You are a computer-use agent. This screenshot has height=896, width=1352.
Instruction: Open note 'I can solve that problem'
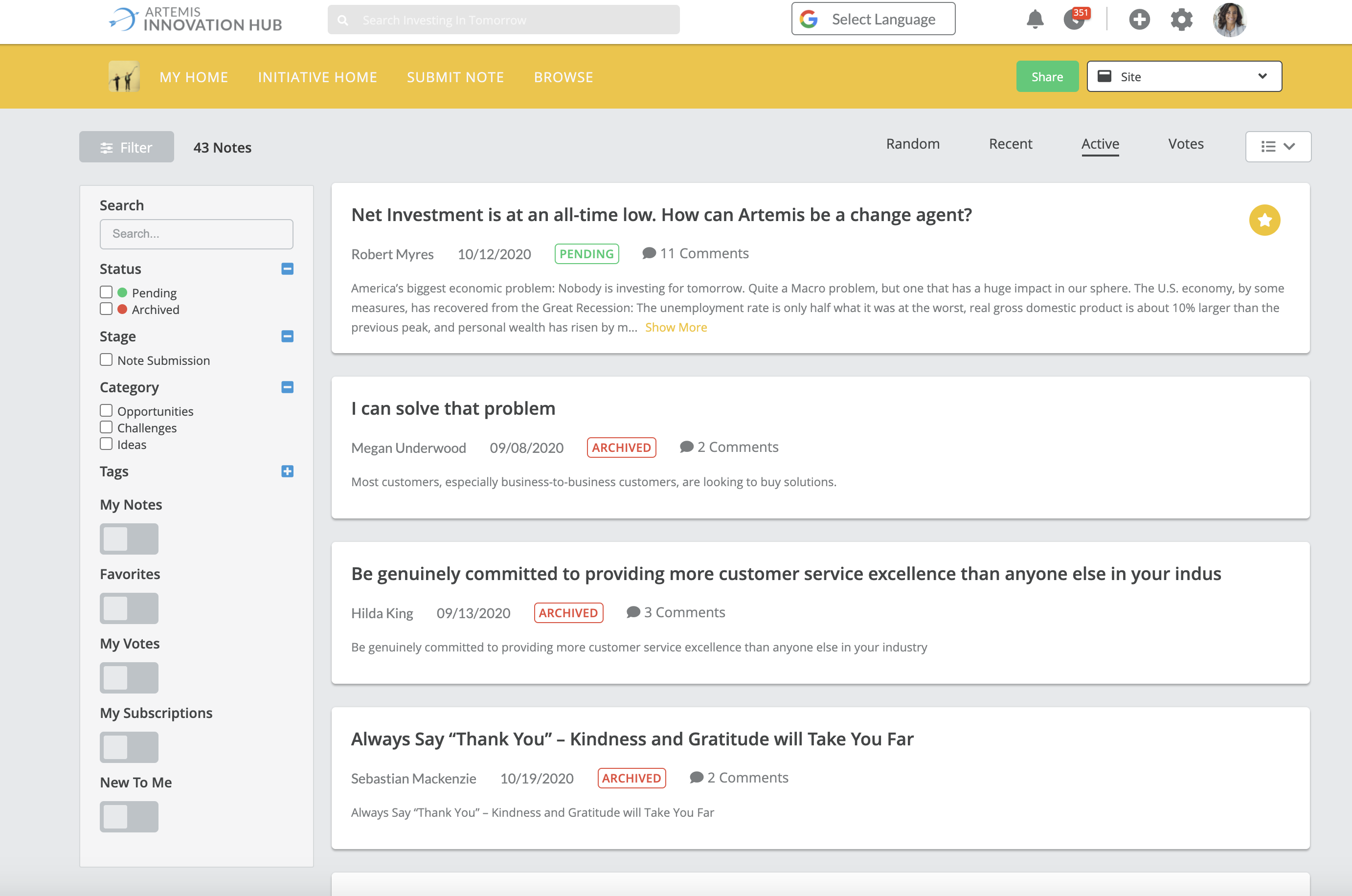[x=453, y=408]
